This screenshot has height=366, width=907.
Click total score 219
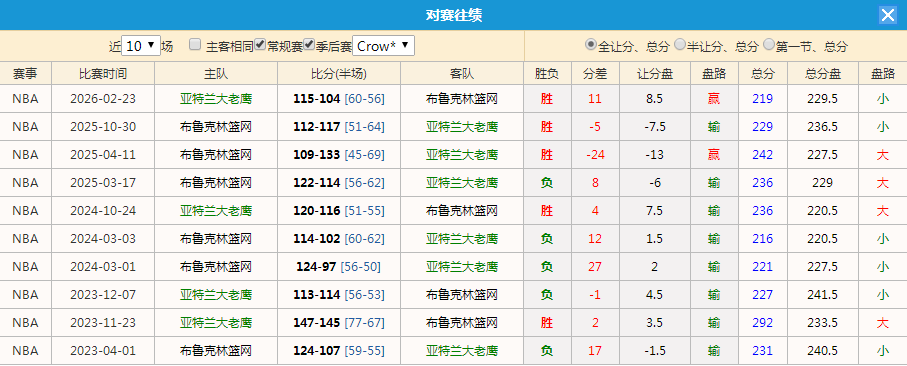[762, 99]
